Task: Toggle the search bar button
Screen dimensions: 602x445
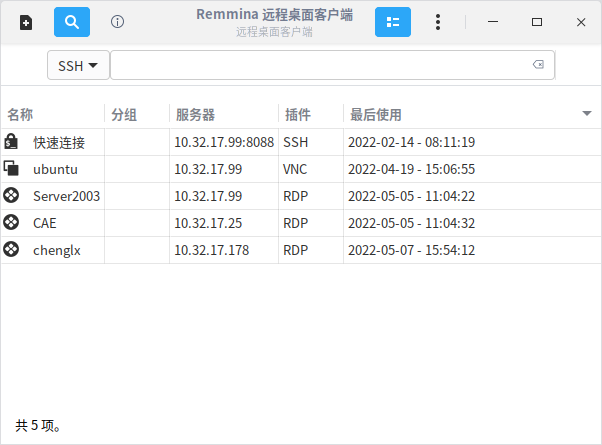Action: [x=72, y=22]
